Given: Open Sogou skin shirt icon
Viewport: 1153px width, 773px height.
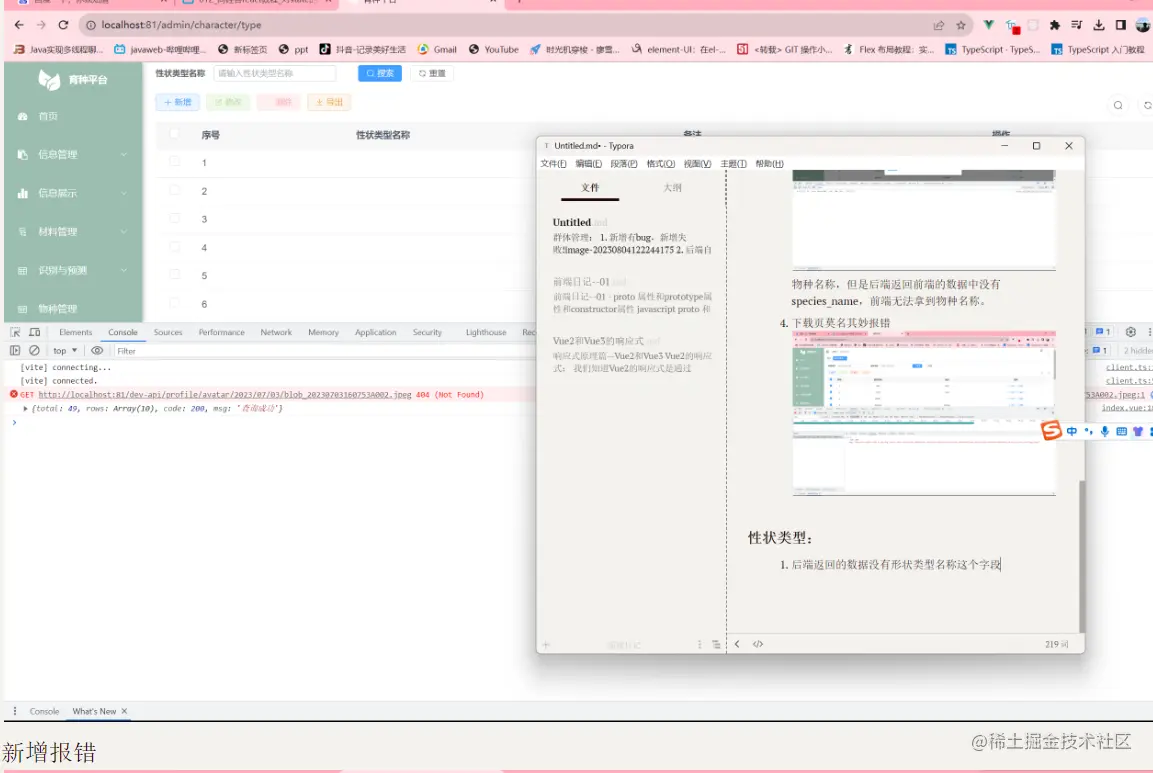Looking at the screenshot, I should point(1138,432).
